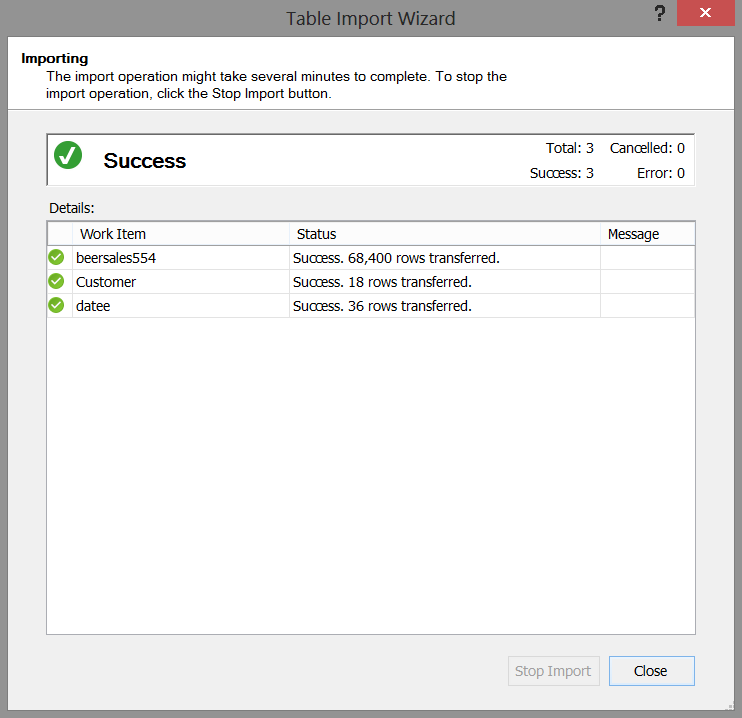Select the Customer work item row
Image resolution: width=742 pixels, height=718 pixels.
[x=106, y=282]
